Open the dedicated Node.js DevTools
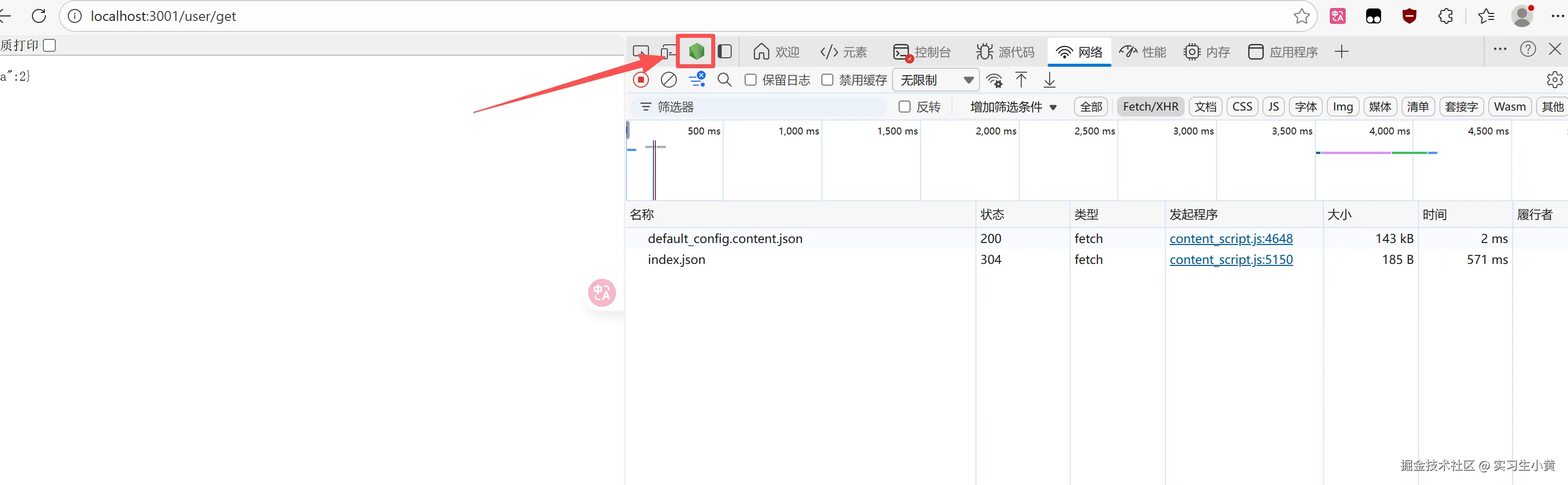The image size is (1568, 485). pos(696,52)
